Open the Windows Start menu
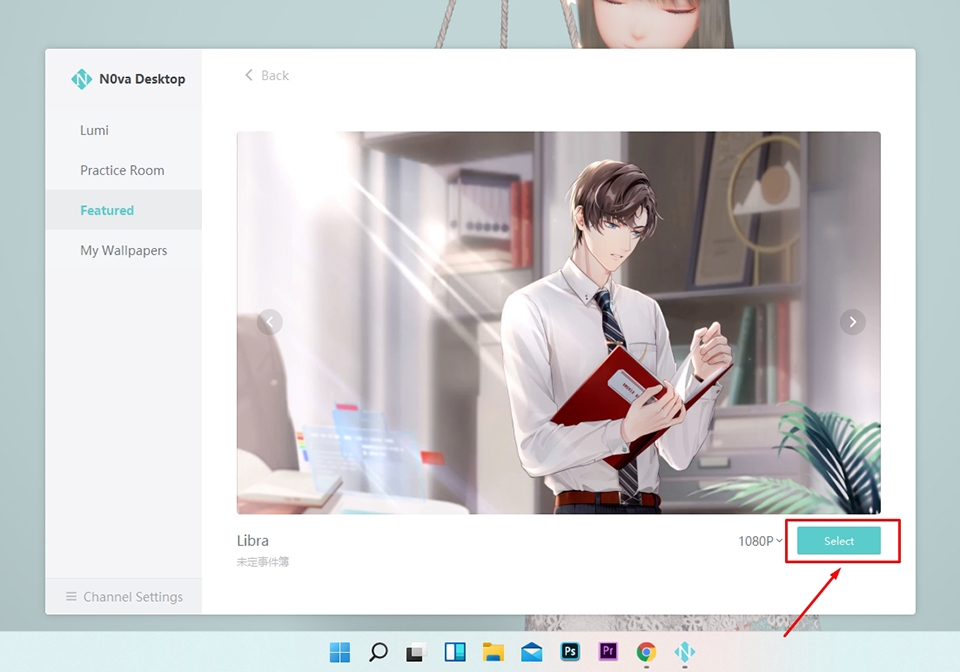960x672 pixels. pyautogui.click(x=340, y=652)
